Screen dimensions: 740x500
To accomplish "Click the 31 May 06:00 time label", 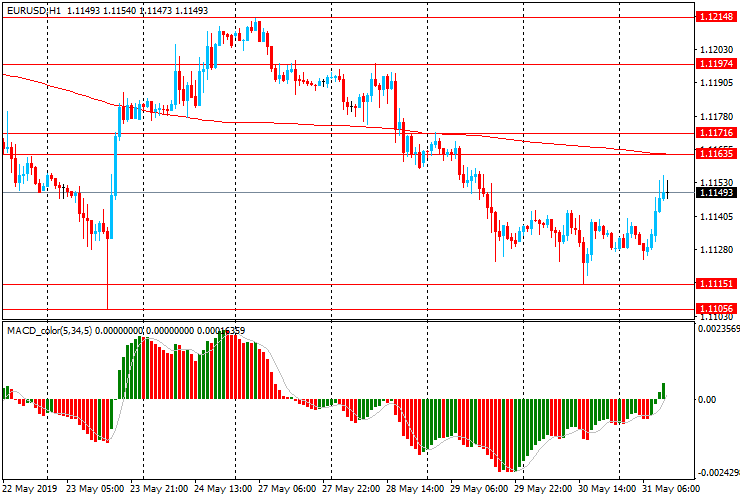I will (671, 489).
